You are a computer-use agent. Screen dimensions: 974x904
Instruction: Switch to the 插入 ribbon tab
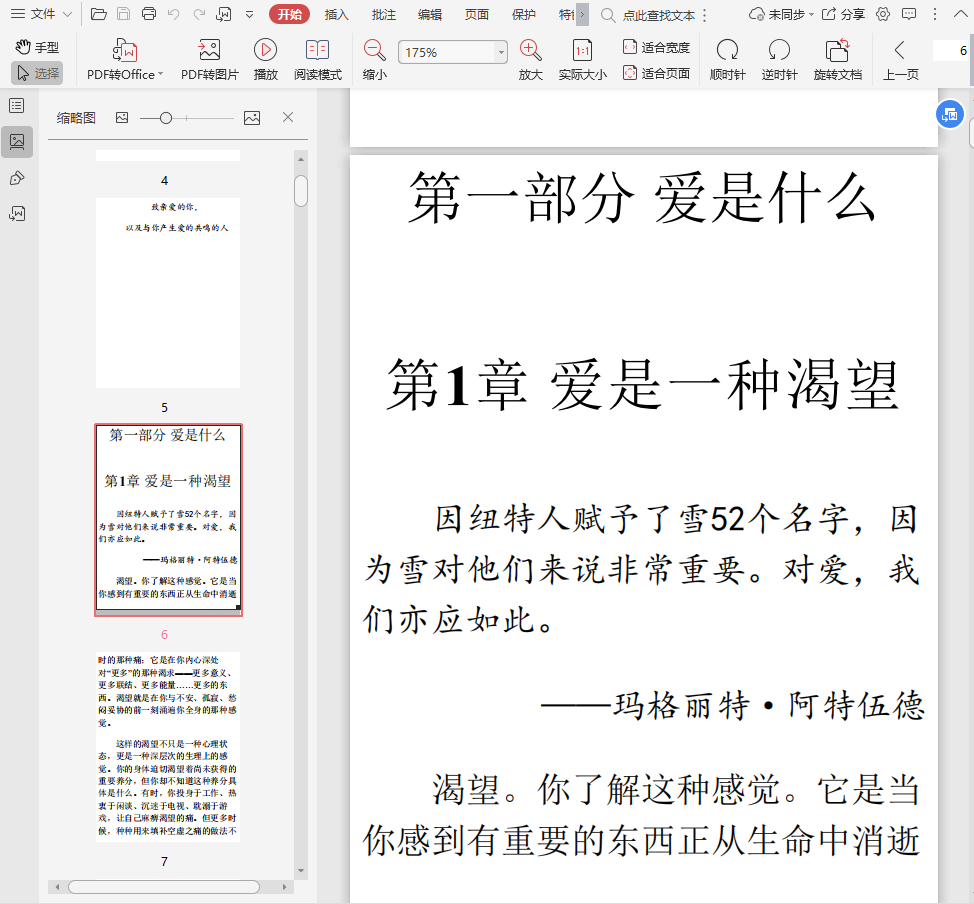coord(337,14)
